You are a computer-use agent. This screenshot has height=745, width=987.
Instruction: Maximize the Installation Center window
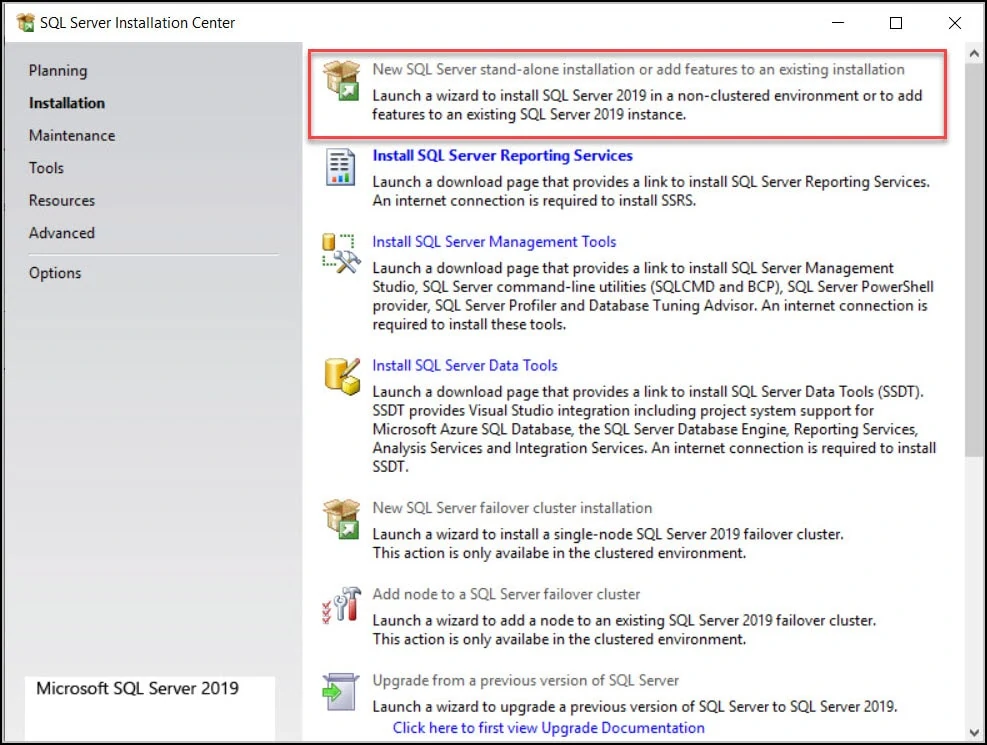[x=896, y=23]
